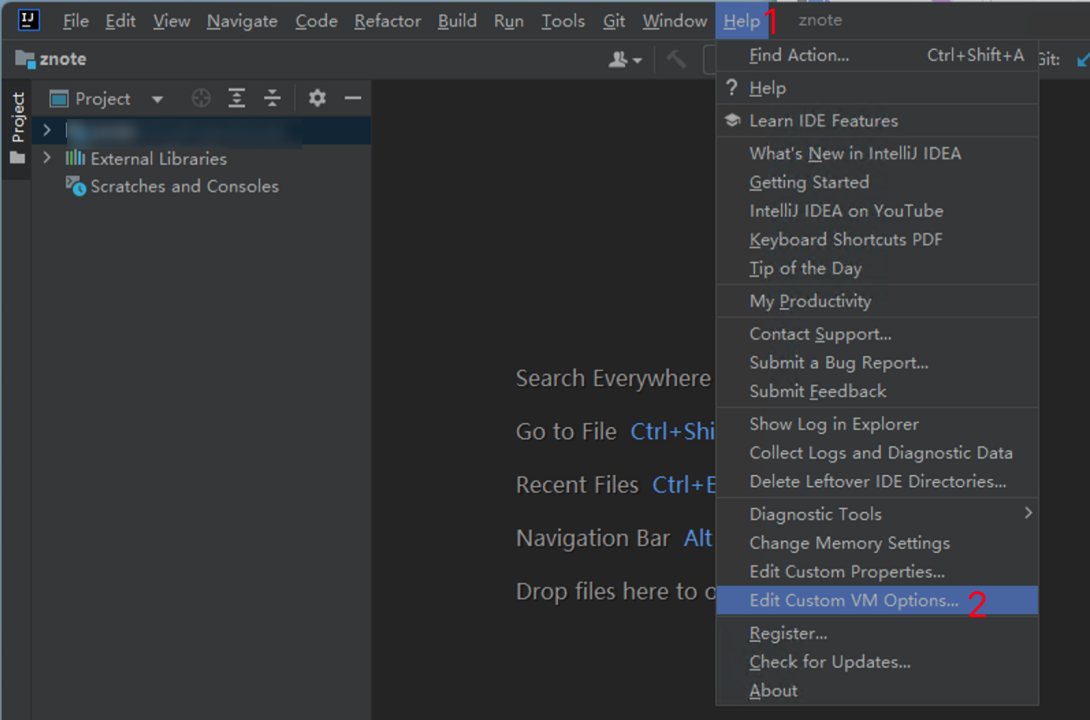This screenshot has width=1090, height=720.
Task: Select Change Memory Settings menu item
Action: [x=849, y=543]
